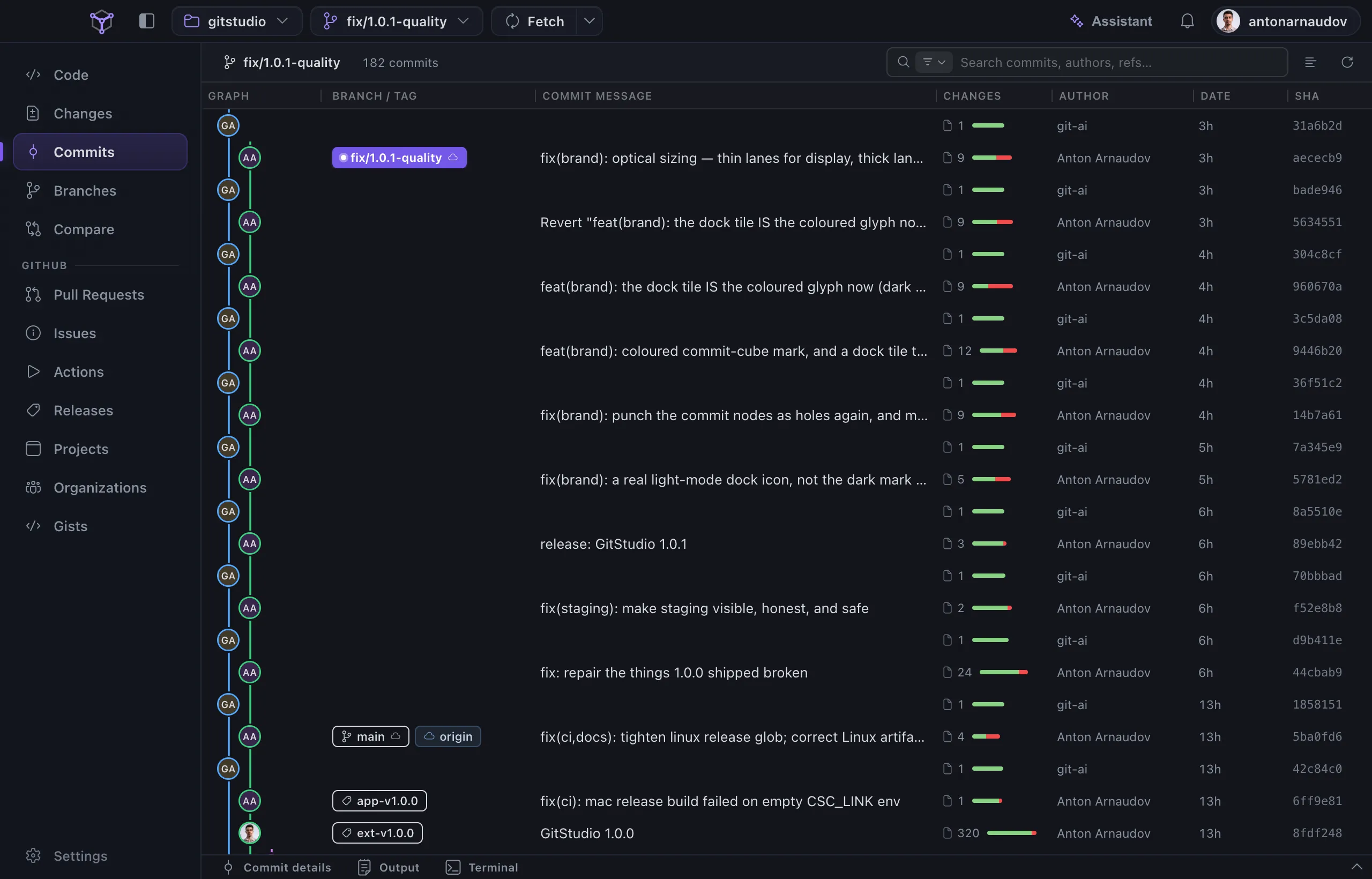Click the search magnifier icon

point(903,62)
